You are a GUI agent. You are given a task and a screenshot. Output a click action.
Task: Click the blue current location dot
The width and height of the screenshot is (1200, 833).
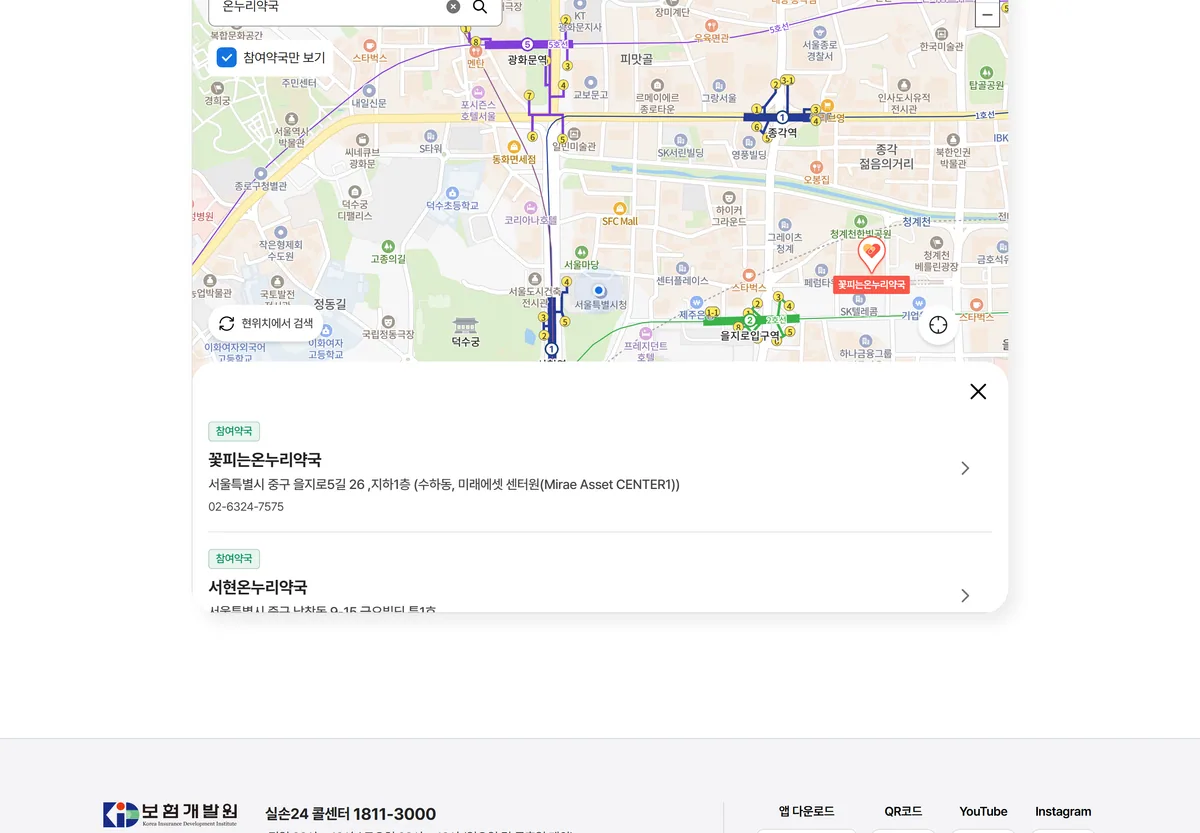tap(599, 290)
